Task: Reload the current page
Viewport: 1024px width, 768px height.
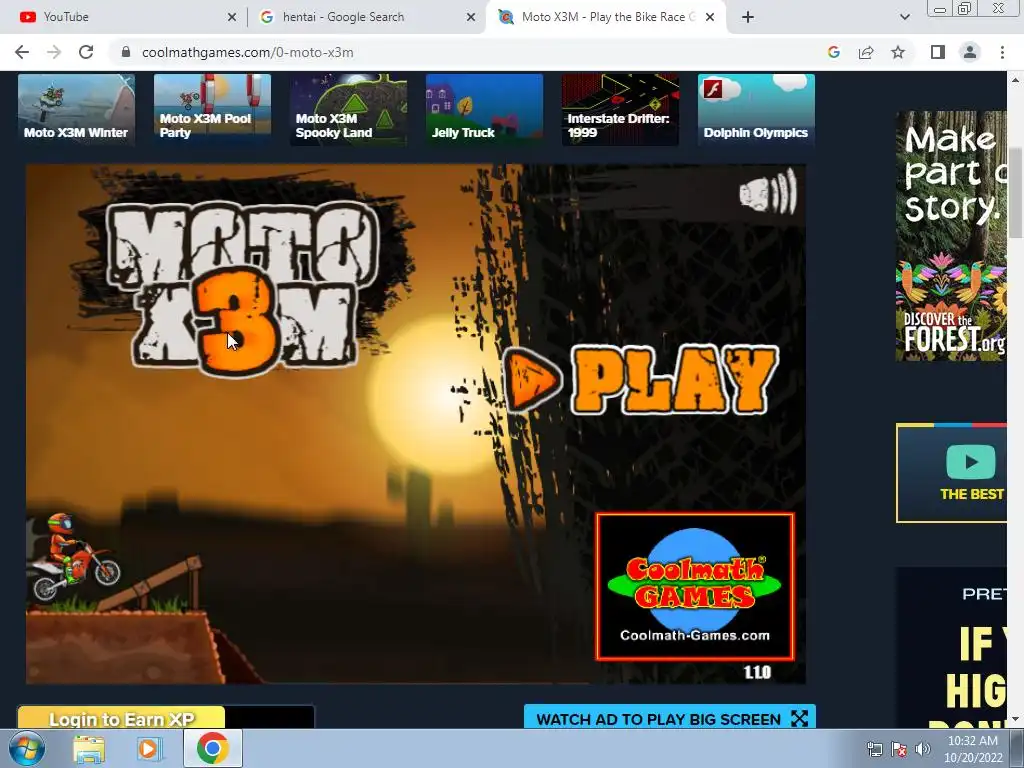Action: tap(86, 52)
